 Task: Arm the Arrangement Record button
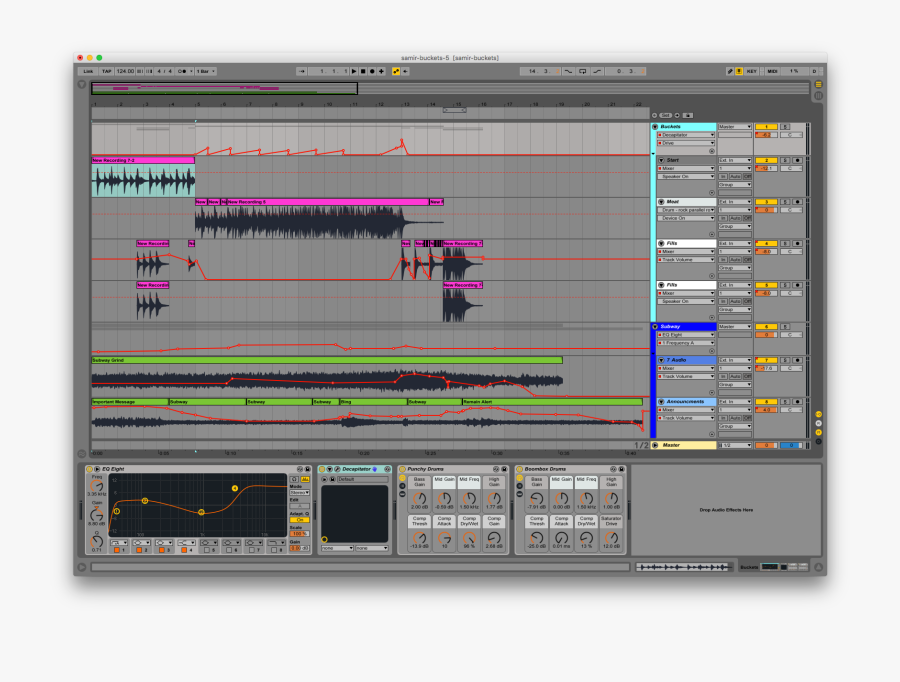pyautogui.click(x=372, y=71)
